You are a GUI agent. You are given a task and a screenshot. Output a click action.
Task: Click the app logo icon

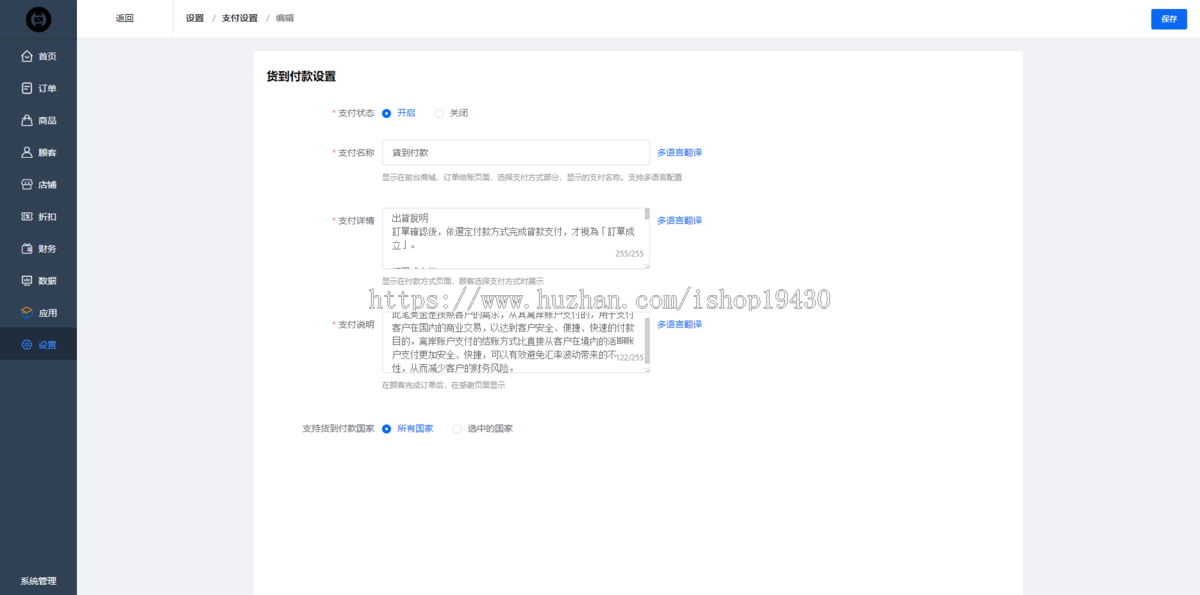click(38, 18)
